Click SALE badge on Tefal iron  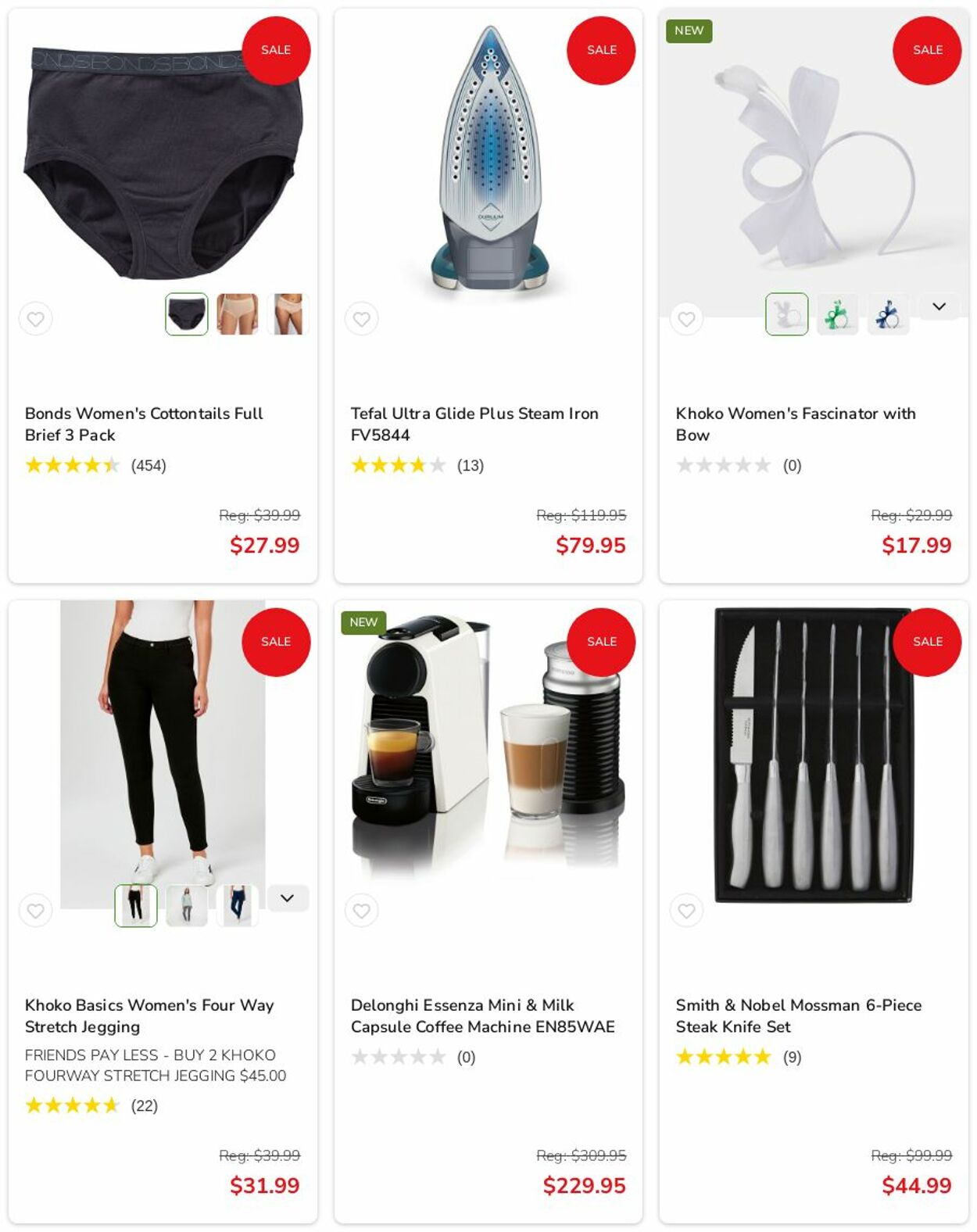coord(601,50)
